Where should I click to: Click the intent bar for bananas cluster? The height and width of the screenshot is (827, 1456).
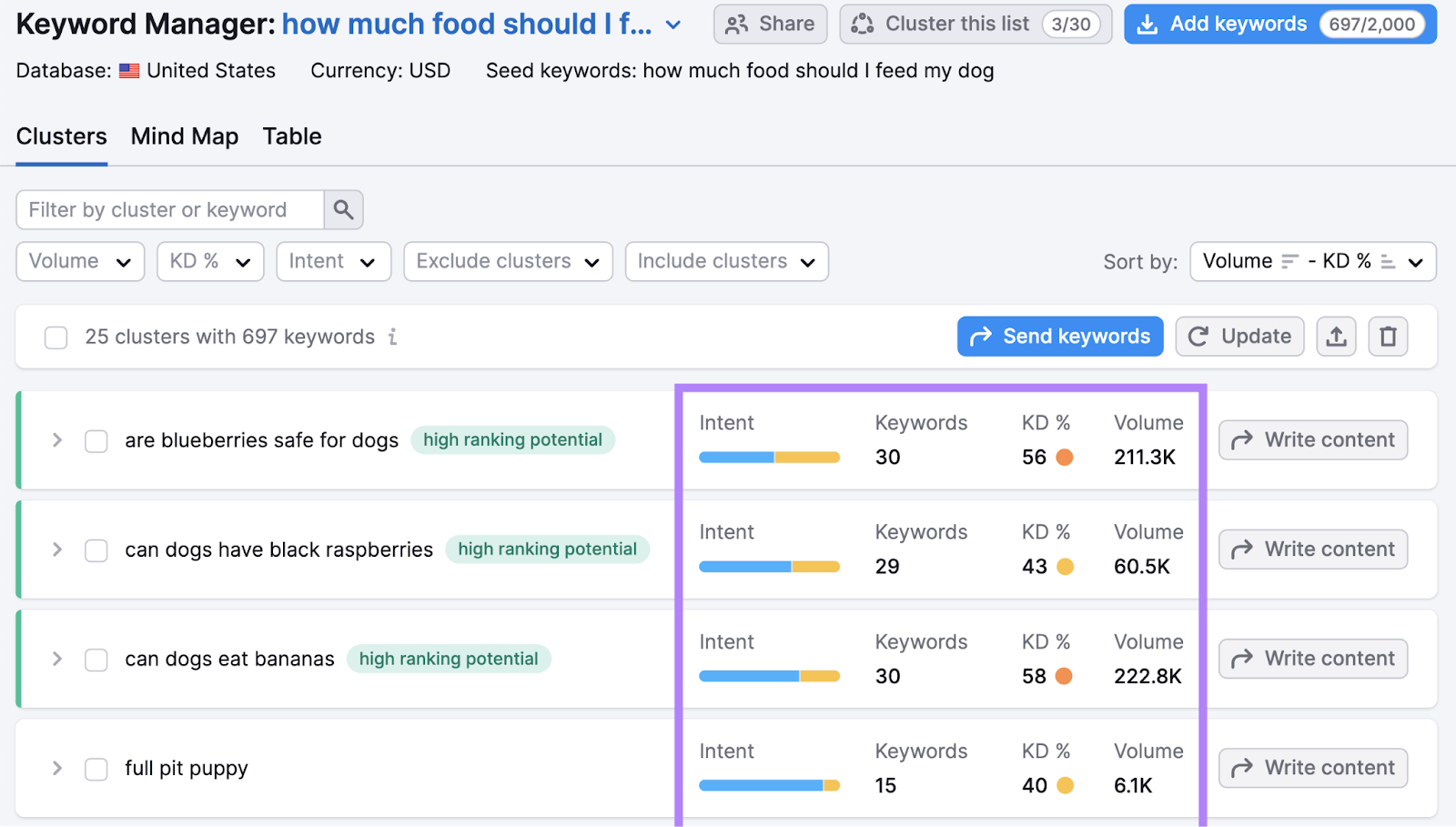click(x=769, y=676)
